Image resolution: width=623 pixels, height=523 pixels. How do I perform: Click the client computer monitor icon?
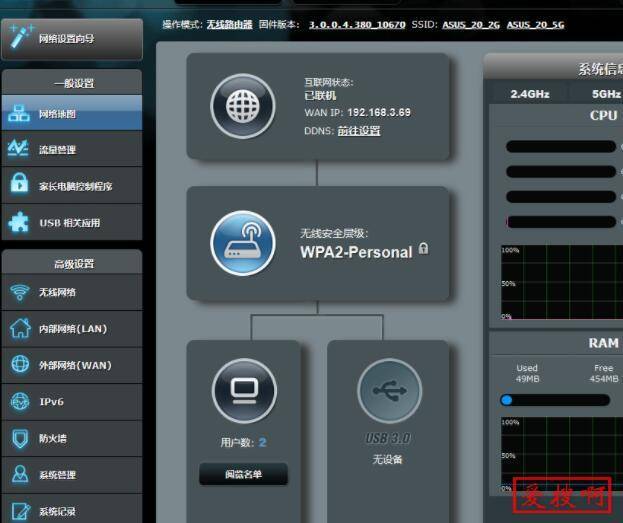pos(244,390)
